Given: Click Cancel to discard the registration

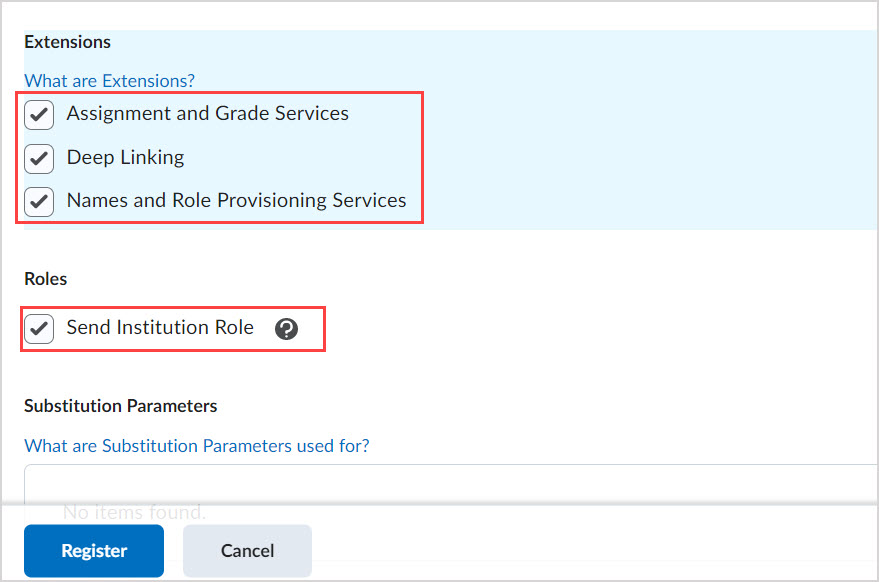Looking at the screenshot, I should [x=246, y=550].
